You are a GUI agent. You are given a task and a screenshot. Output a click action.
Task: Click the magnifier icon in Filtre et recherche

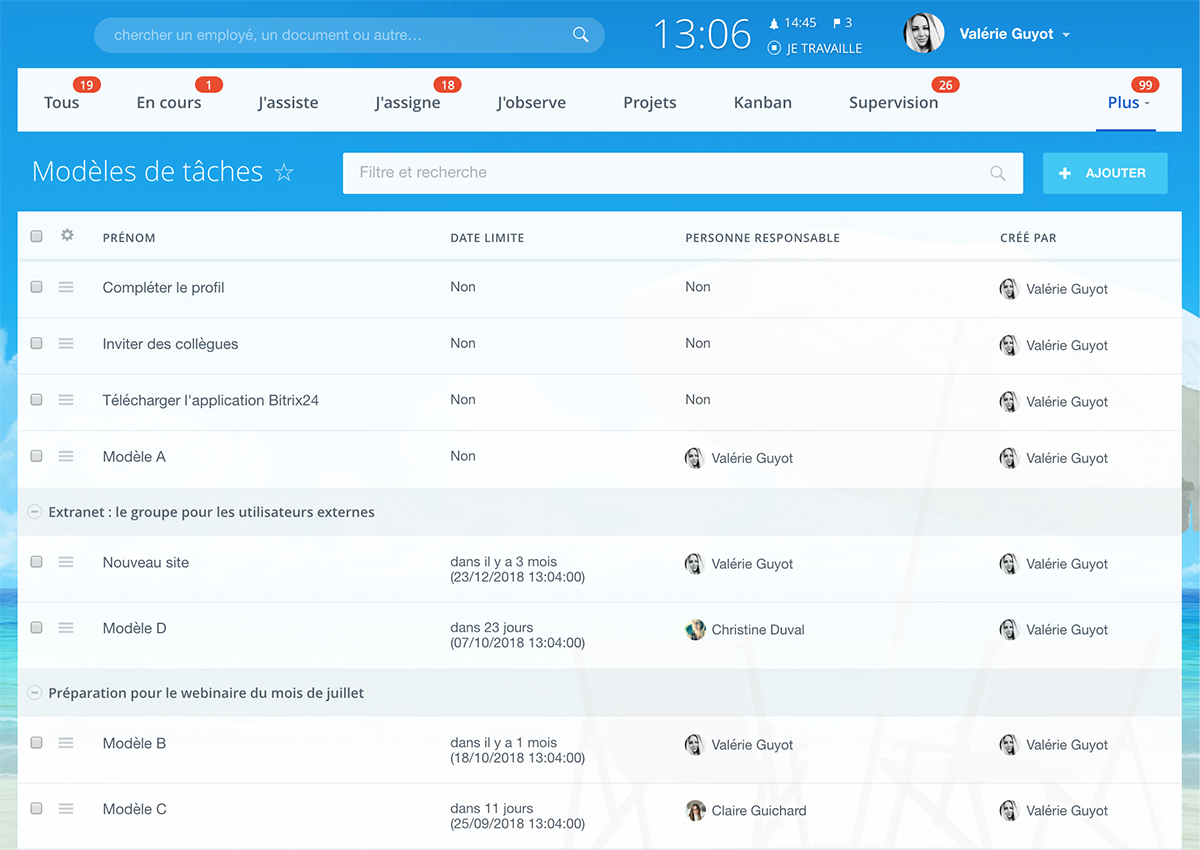coord(997,173)
